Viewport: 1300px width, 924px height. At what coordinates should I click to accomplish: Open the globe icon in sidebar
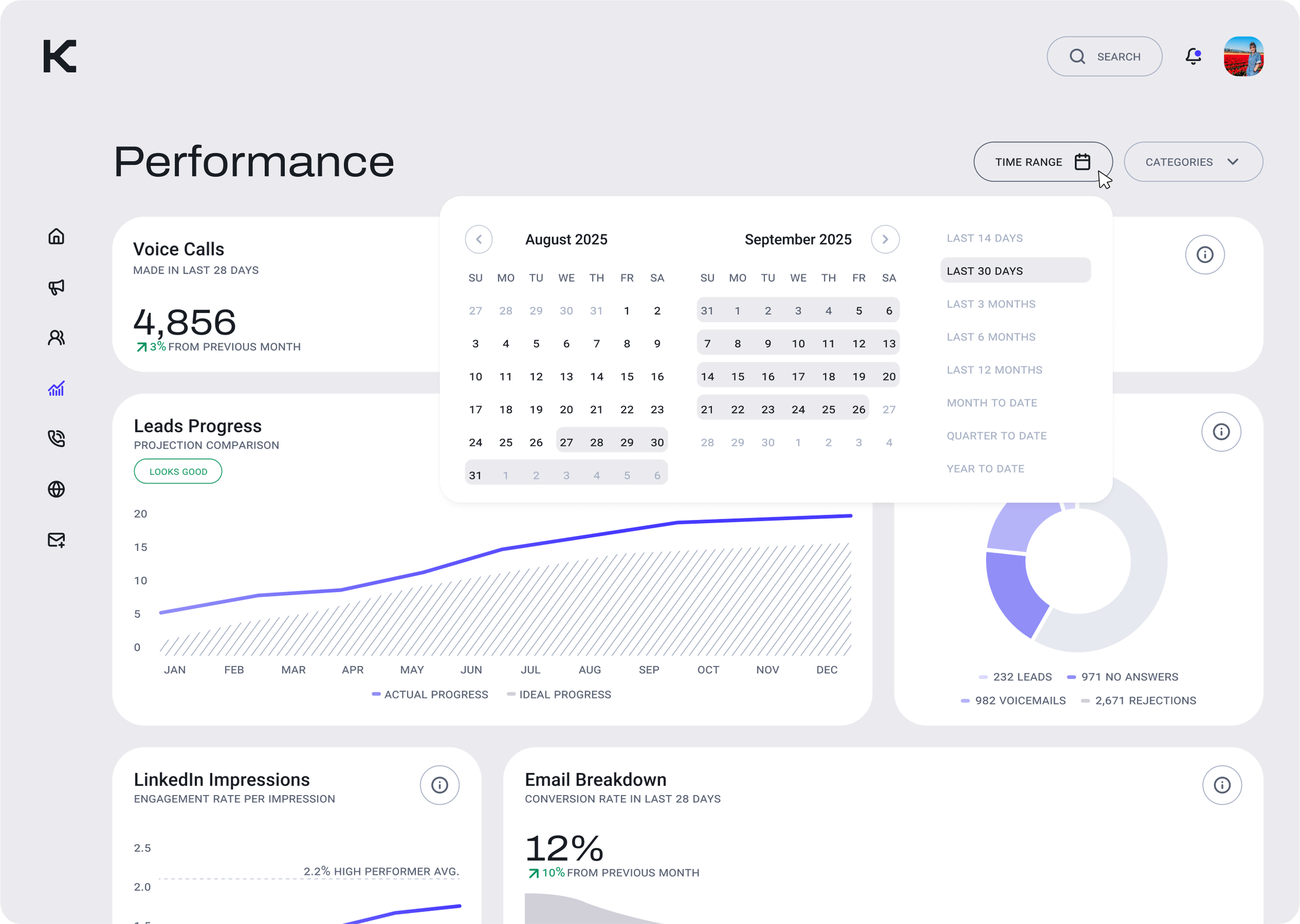pyautogui.click(x=56, y=489)
